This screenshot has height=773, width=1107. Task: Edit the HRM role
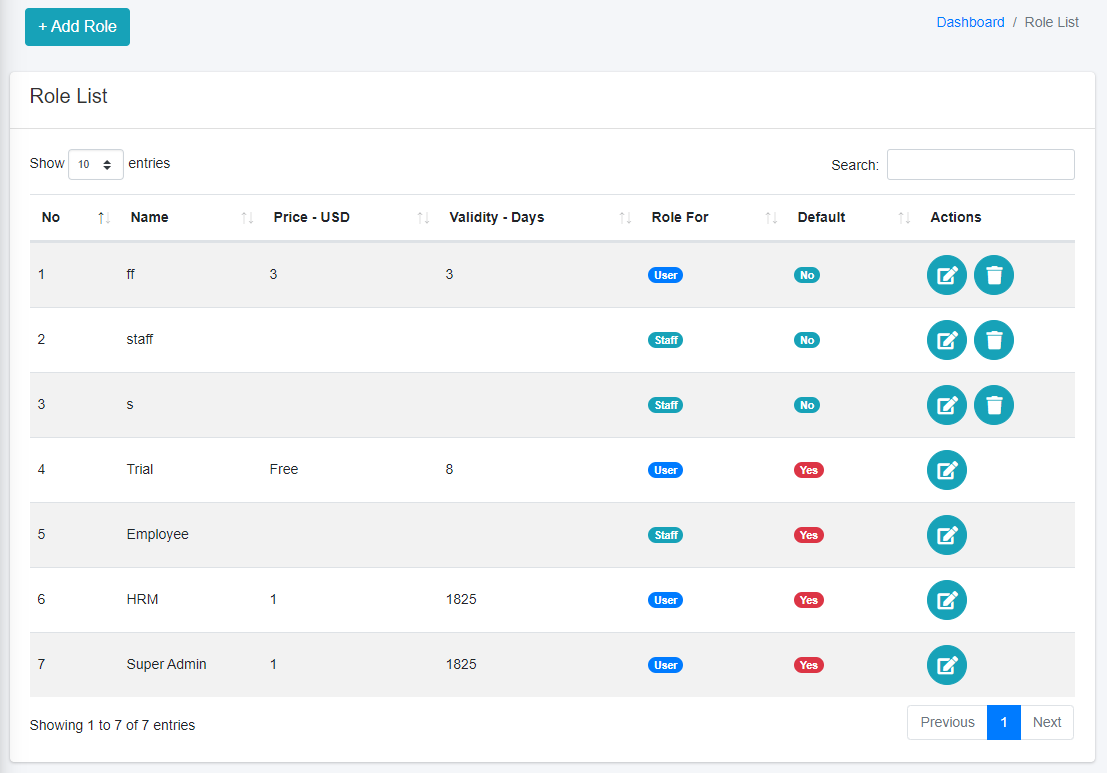click(946, 600)
